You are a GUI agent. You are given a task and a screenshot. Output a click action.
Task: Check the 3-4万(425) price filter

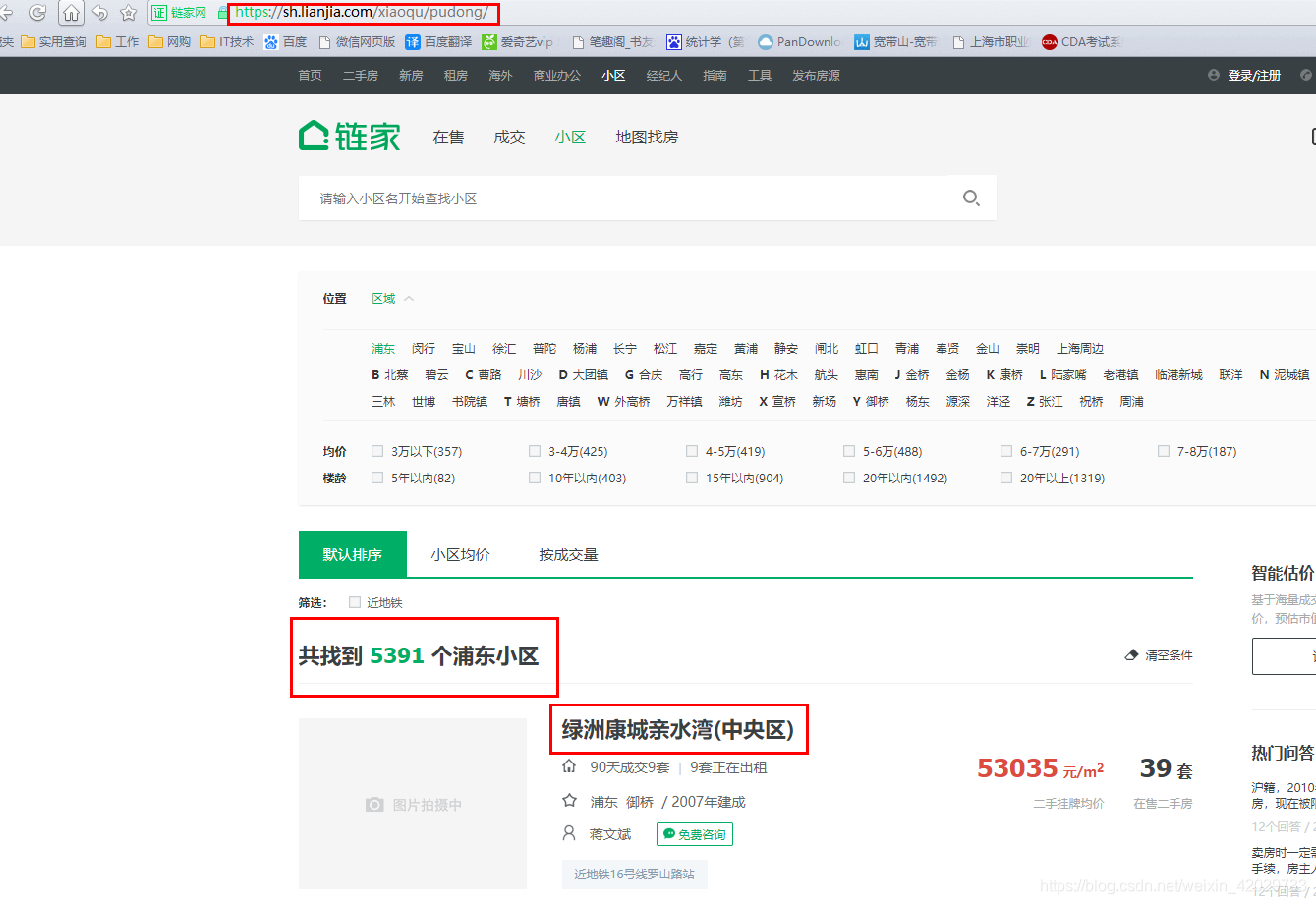coord(535,451)
